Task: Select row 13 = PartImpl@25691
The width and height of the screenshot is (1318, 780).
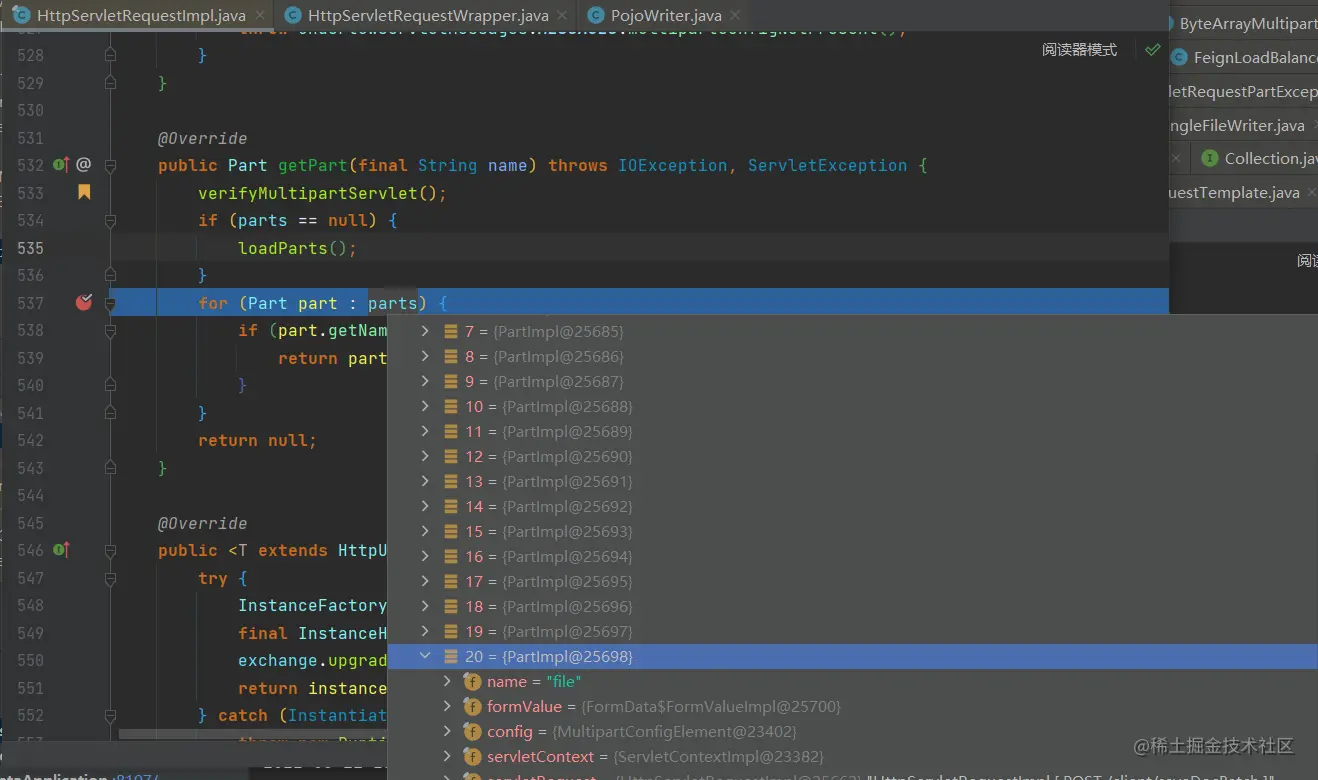Action: [852, 481]
